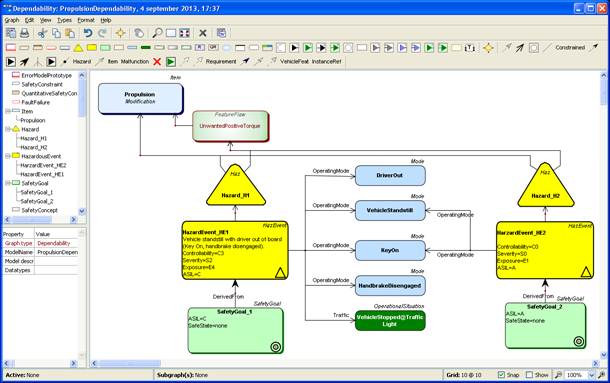Select the yellow HazardousEvent rectangle tool

[x=92, y=47]
